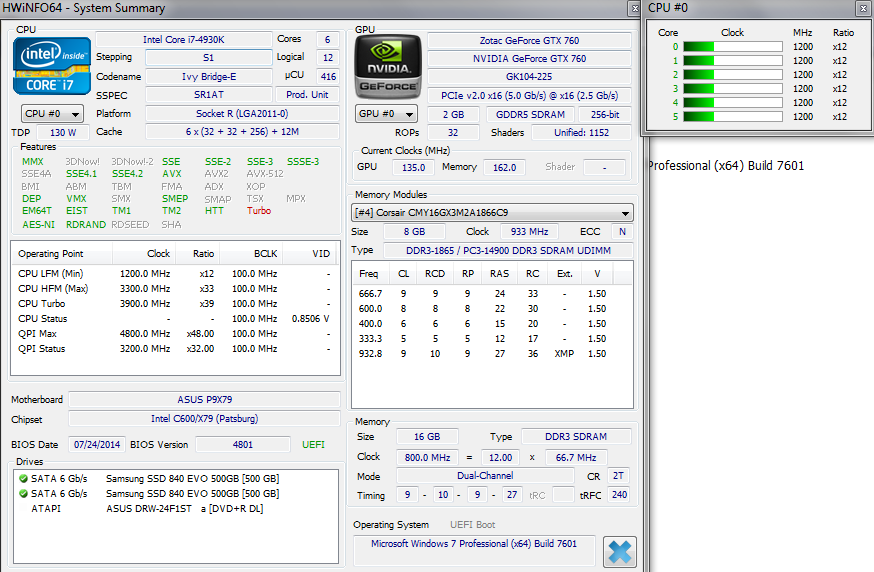Click Core 3 clock bar
The image size is (874, 572).
coord(733,89)
